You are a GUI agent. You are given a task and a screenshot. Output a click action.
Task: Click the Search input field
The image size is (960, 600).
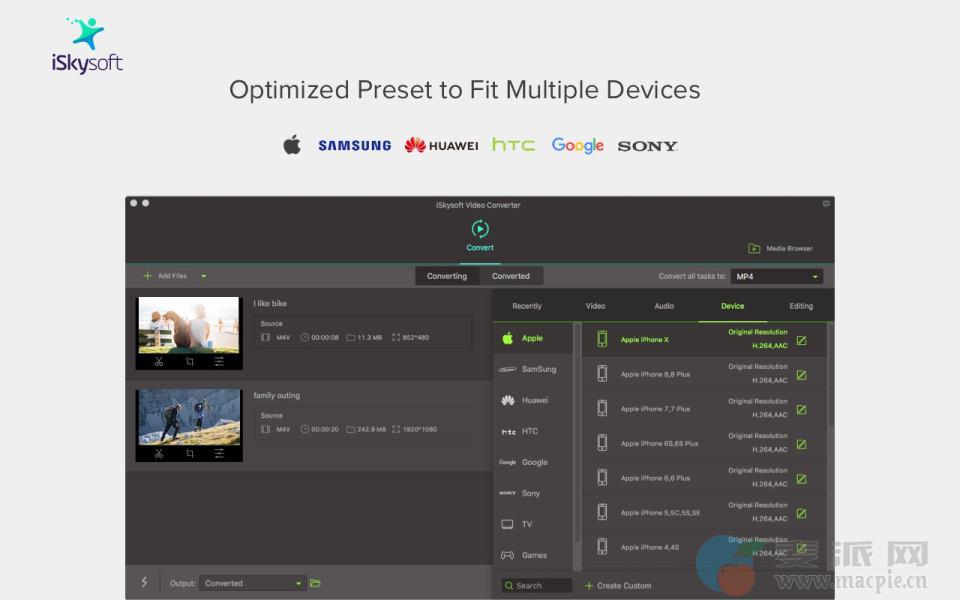(x=537, y=585)
